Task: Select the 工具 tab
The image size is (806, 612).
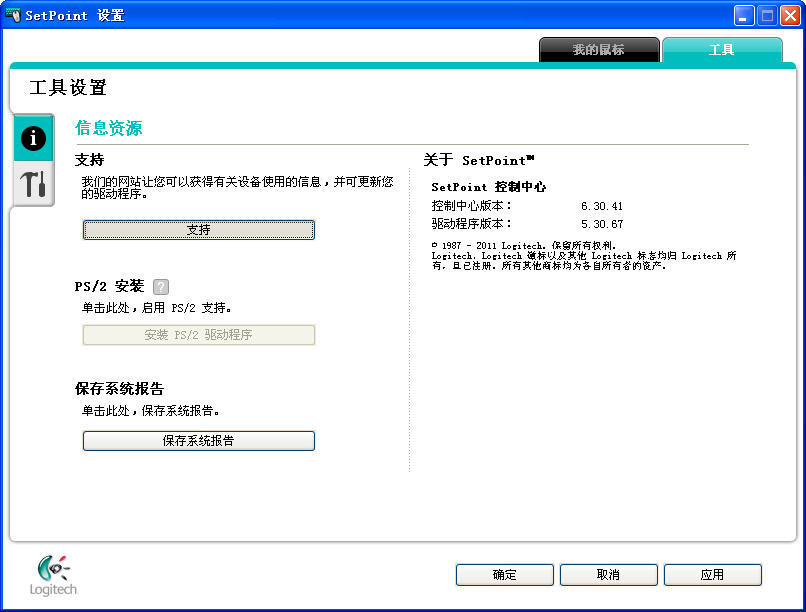Action: [722, 50]
